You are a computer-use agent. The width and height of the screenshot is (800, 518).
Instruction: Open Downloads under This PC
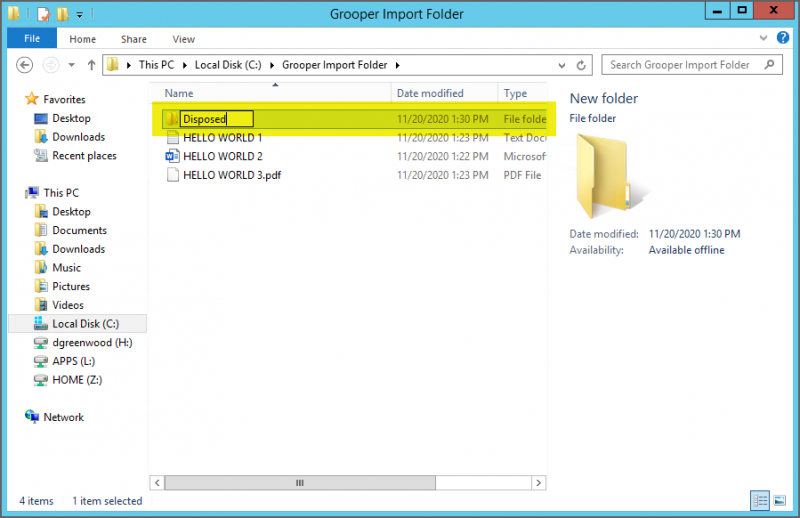[x=79, y=249]
